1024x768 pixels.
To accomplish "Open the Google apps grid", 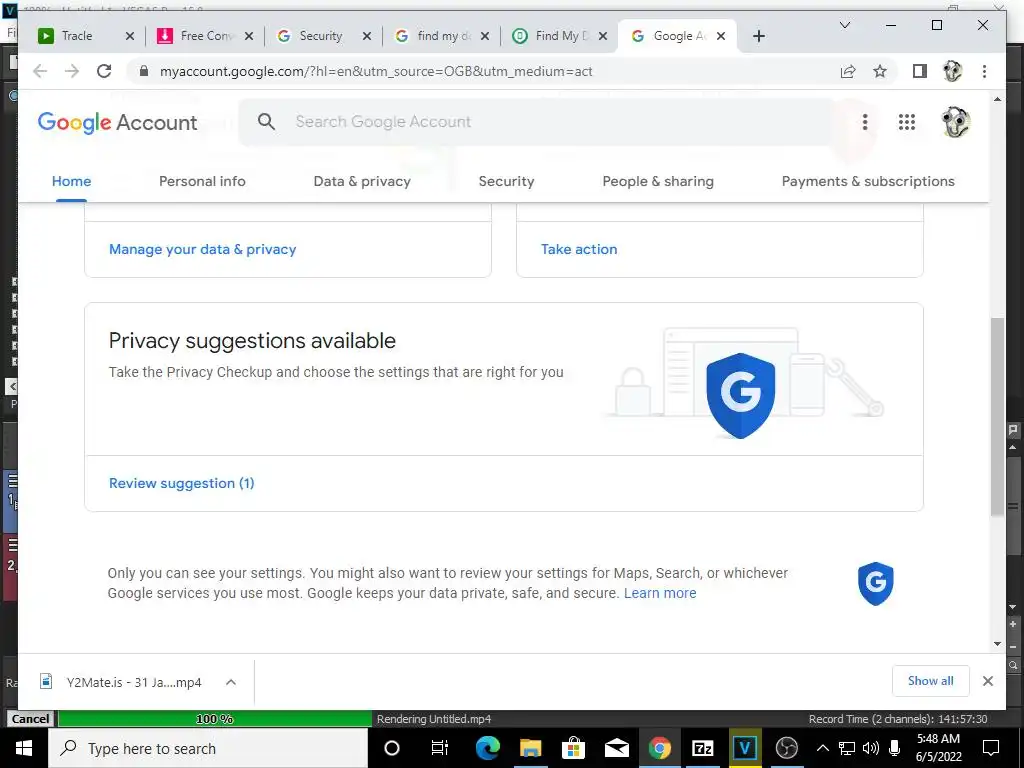I will (x=906, y=121).
